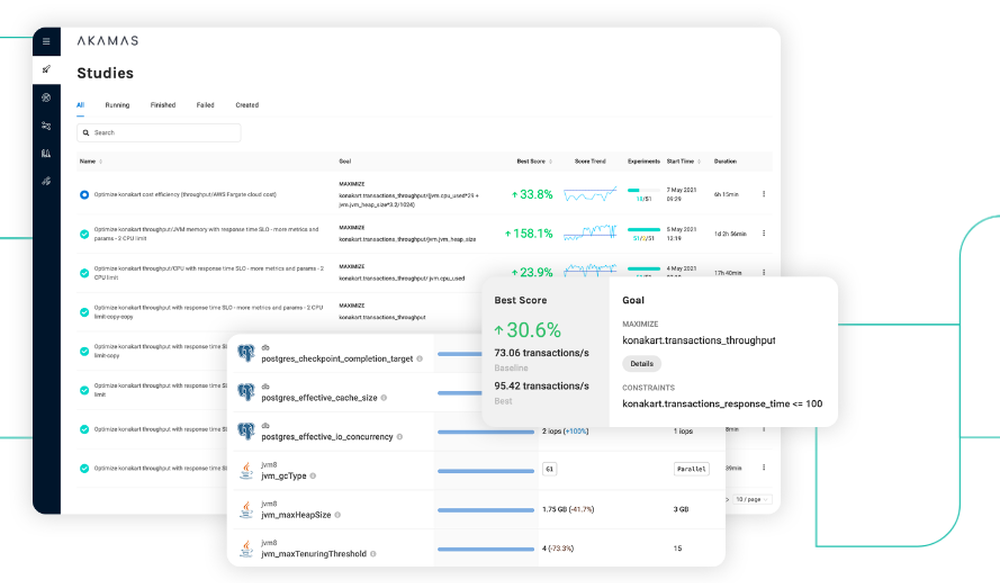Click the experiments progress bar of the 33.8% study
The image size is (1000, 583).
643,190
